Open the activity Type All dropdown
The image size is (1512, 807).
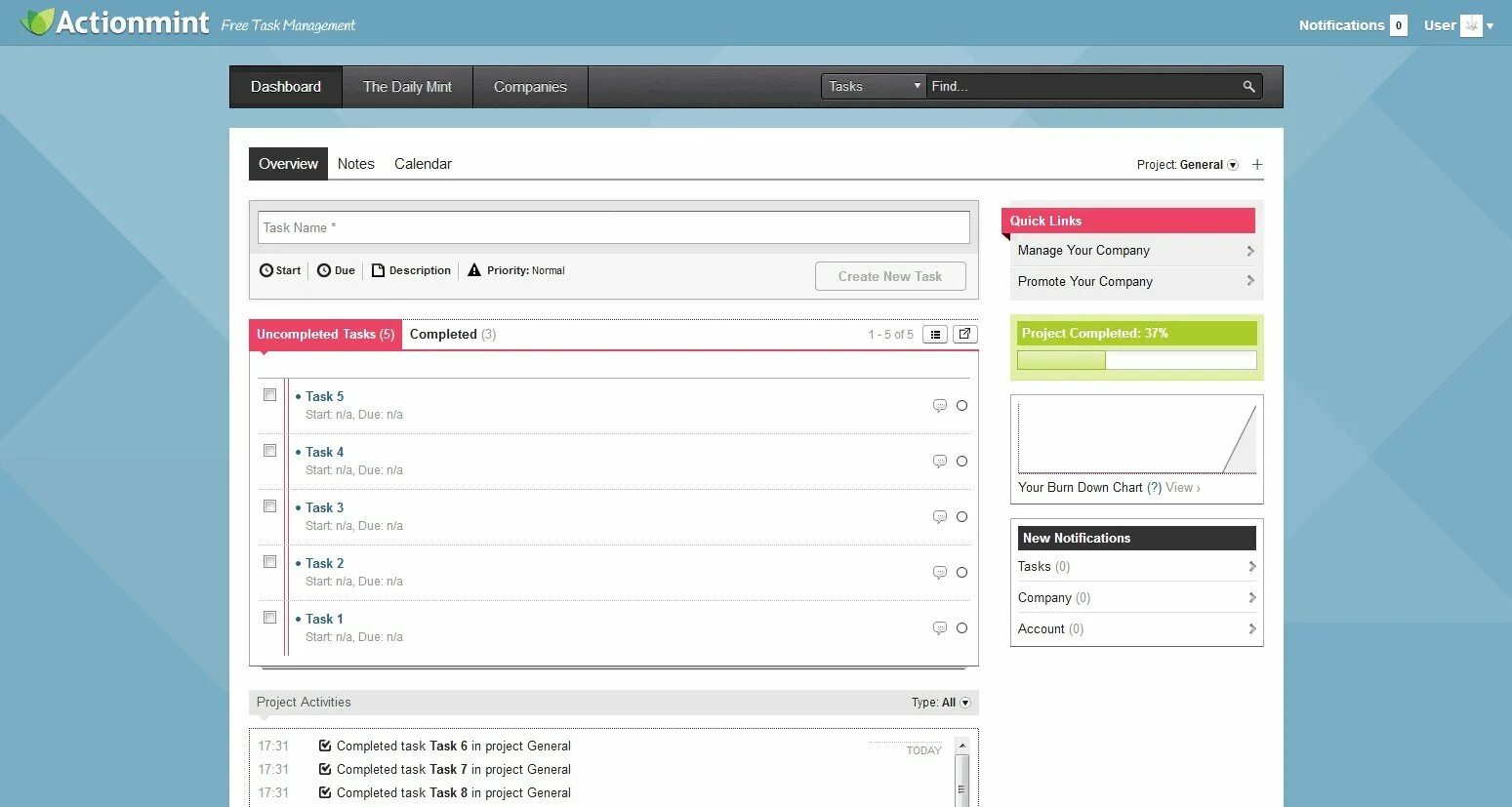click(x=965, y=703)
